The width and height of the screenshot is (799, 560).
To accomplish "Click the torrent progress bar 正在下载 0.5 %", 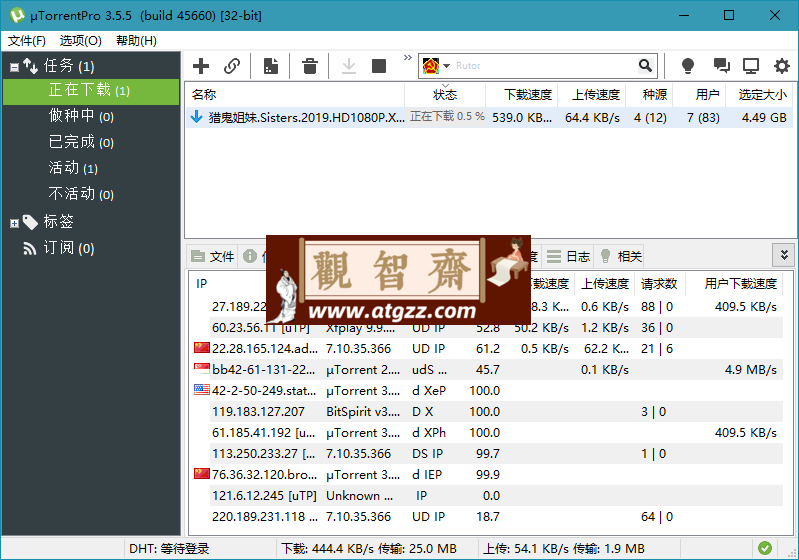I will click(446, 117).
